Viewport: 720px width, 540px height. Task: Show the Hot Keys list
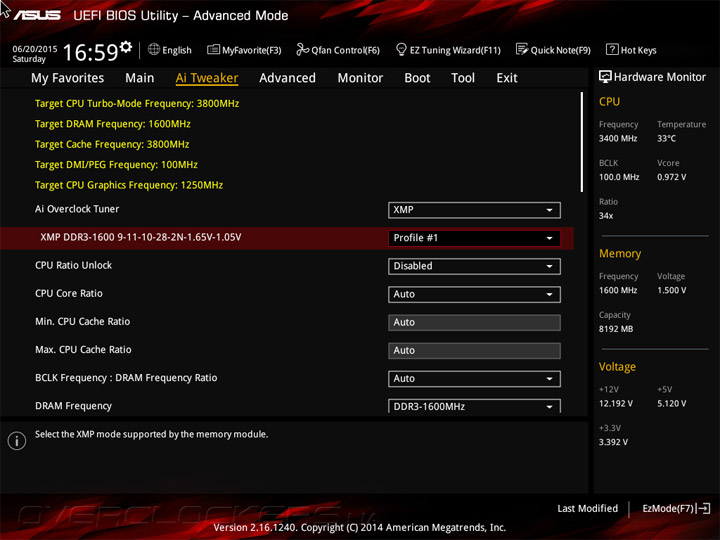[638, 50]
